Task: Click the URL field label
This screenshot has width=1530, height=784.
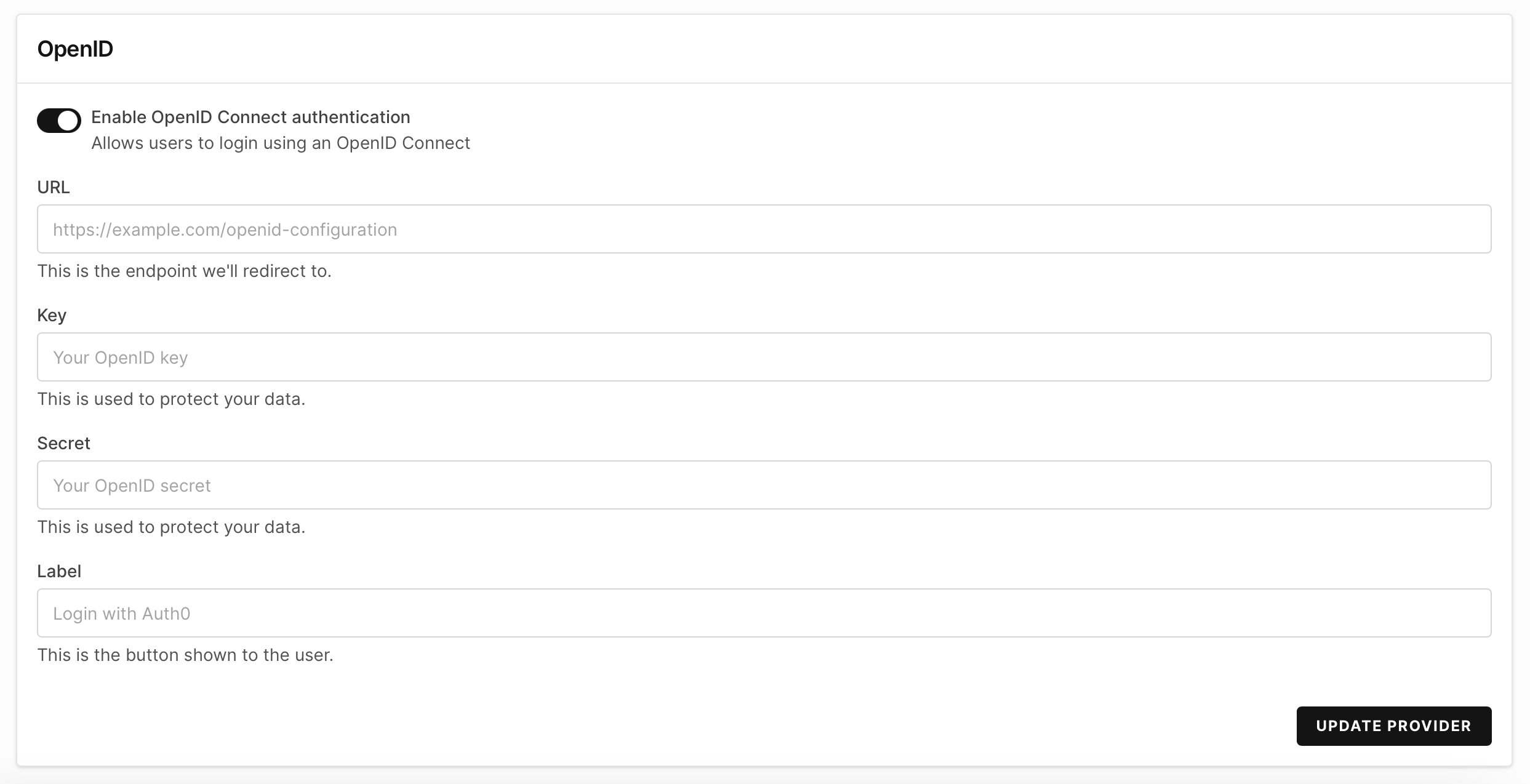Action: (x=53, y=187)
